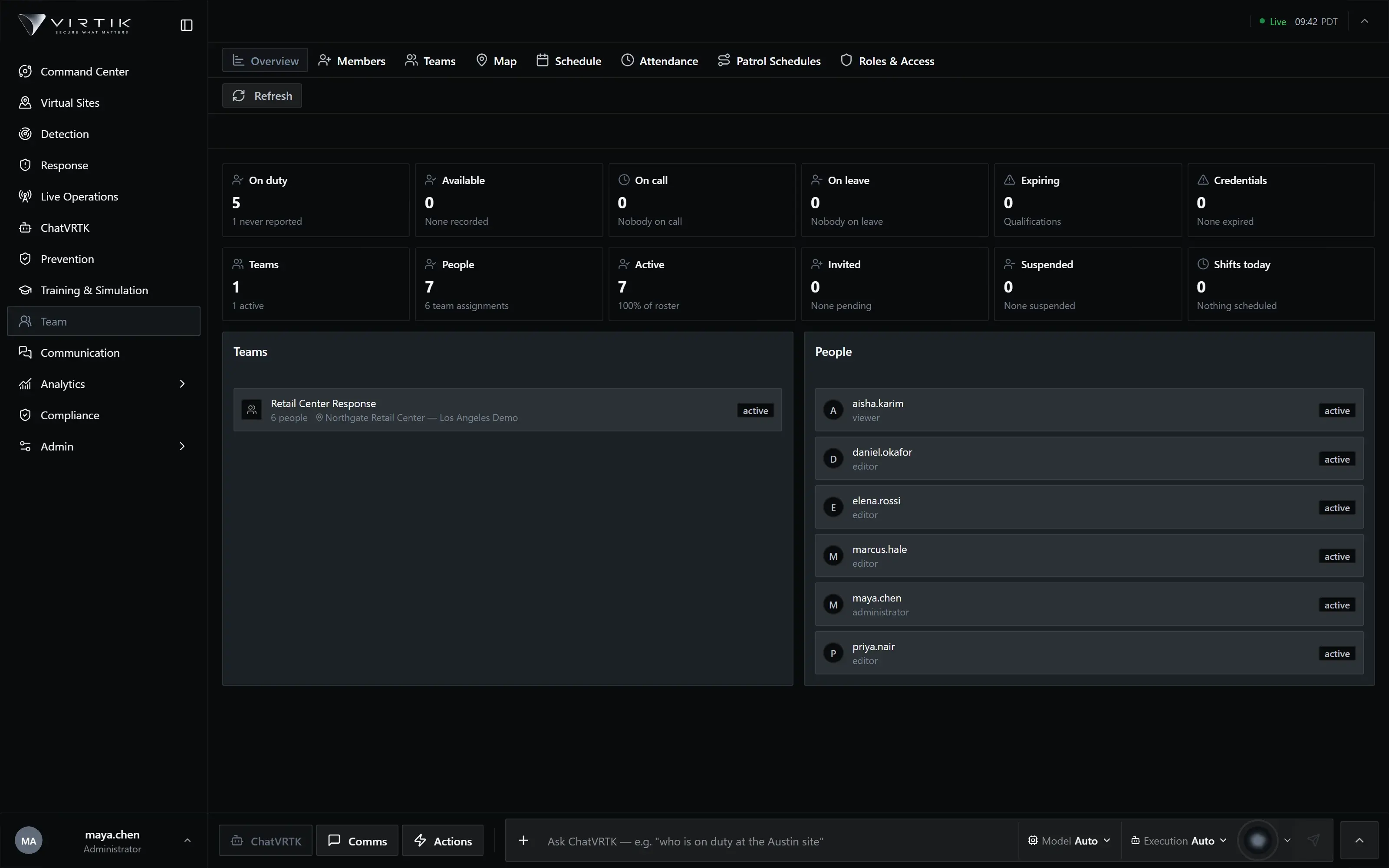Select the priya.nair person row
The image size is (1389, 868).
[1089, 653]
